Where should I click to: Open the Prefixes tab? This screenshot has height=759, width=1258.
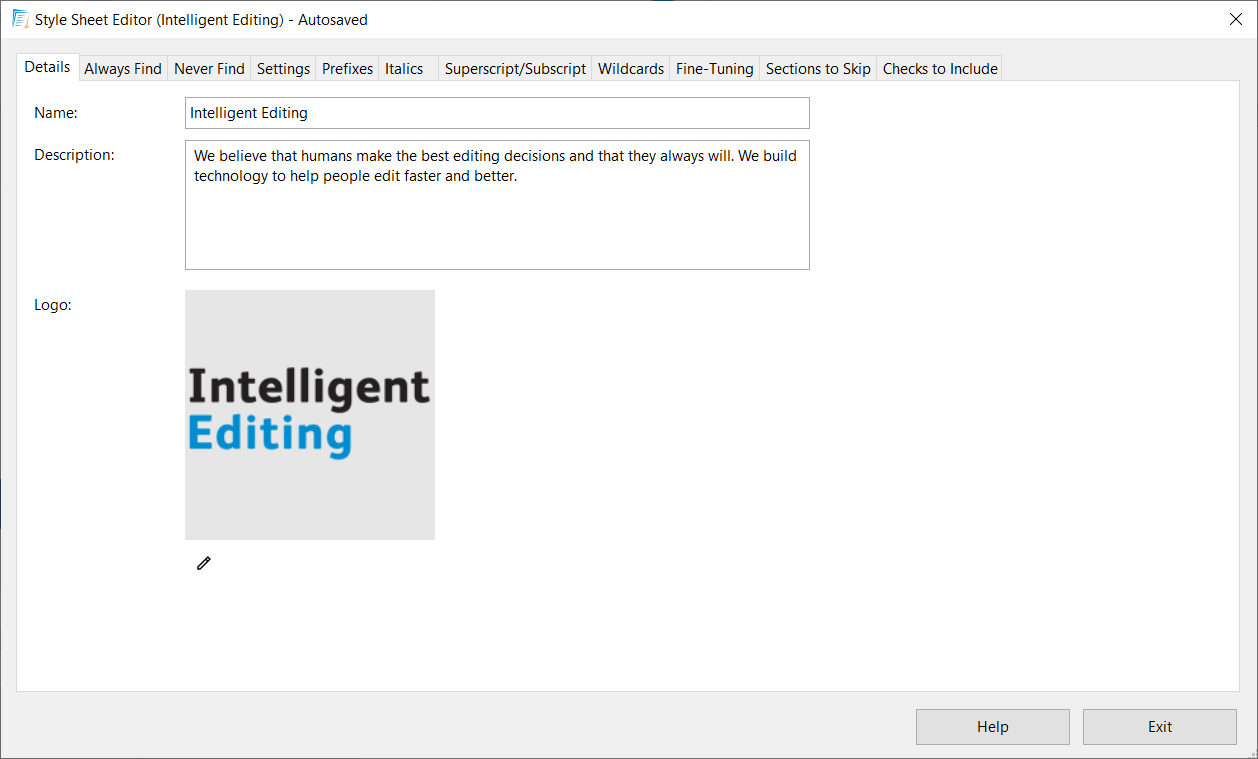(347, 69)
